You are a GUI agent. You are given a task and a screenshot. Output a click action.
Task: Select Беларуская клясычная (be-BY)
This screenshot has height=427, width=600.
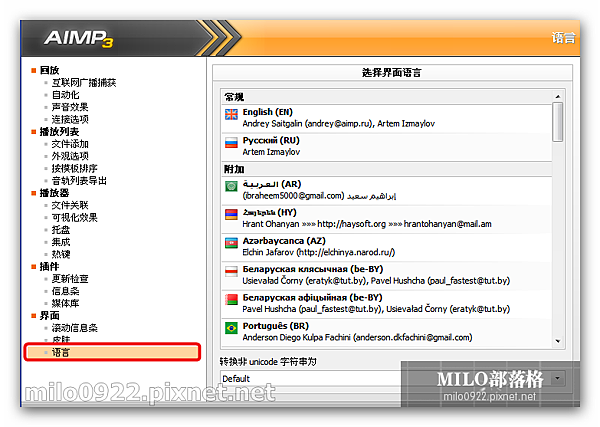click(386, 275)
